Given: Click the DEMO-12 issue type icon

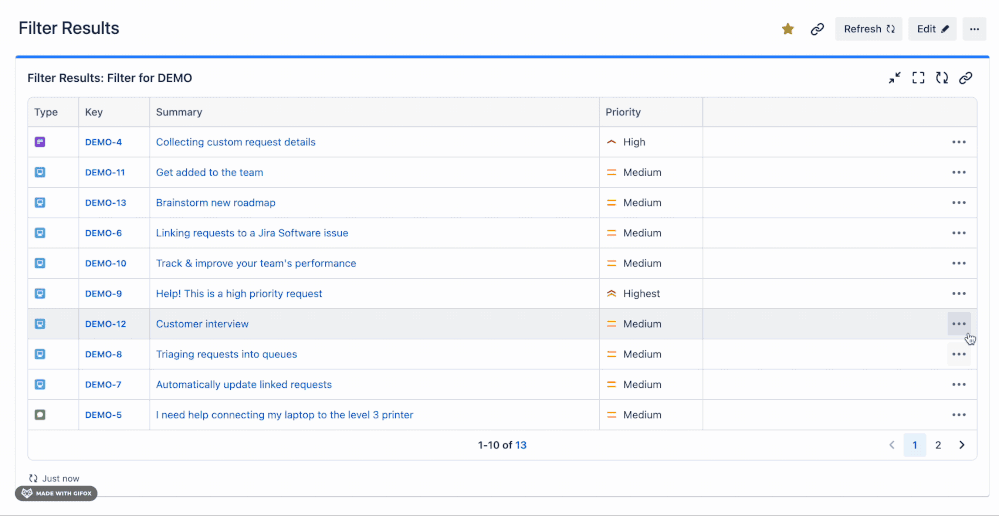Looking at the screenshot, I should tap(40, 324).
